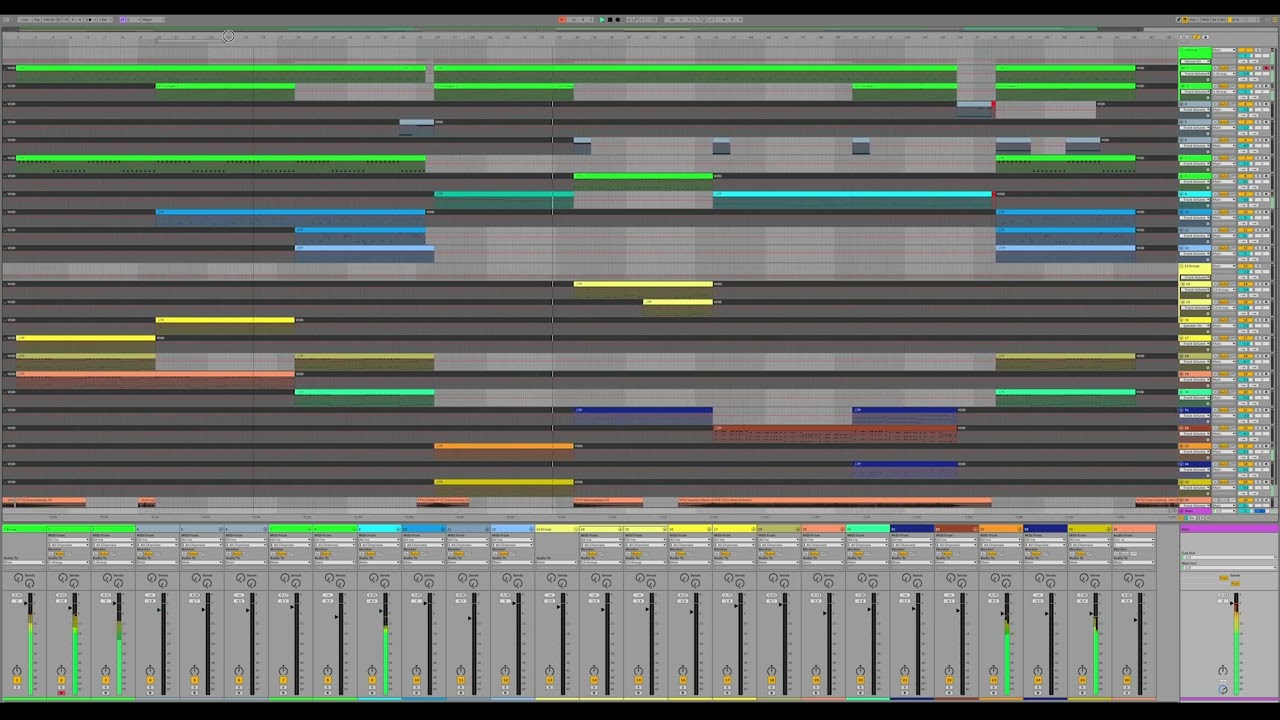Click the Capture MIDI icon
The width and height of the screenshot is (1280, 720).
[x=648, y=20]
